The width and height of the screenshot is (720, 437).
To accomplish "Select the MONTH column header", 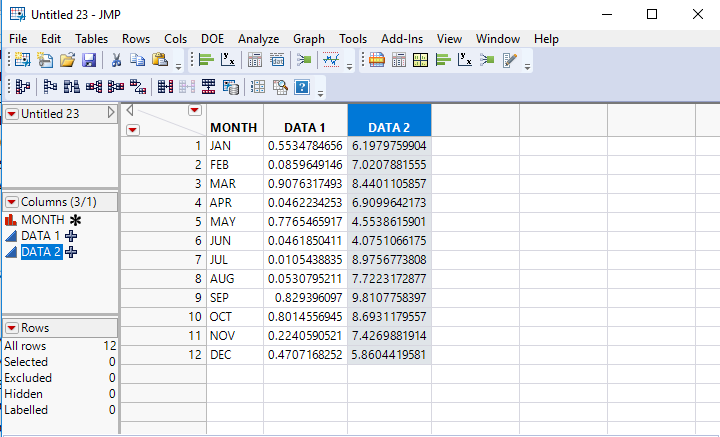I will pos(235,120).
